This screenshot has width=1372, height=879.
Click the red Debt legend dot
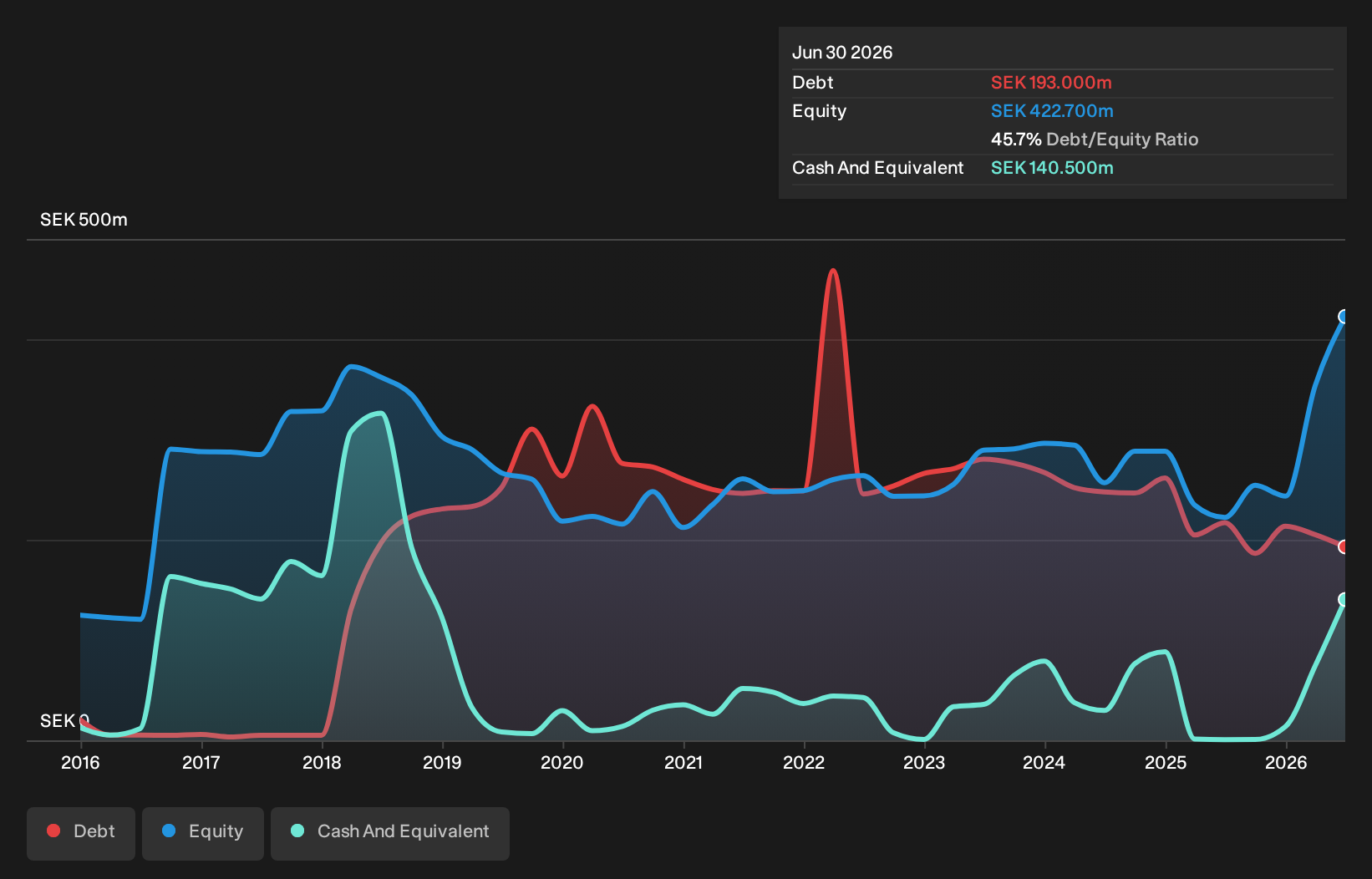point(53,831)
